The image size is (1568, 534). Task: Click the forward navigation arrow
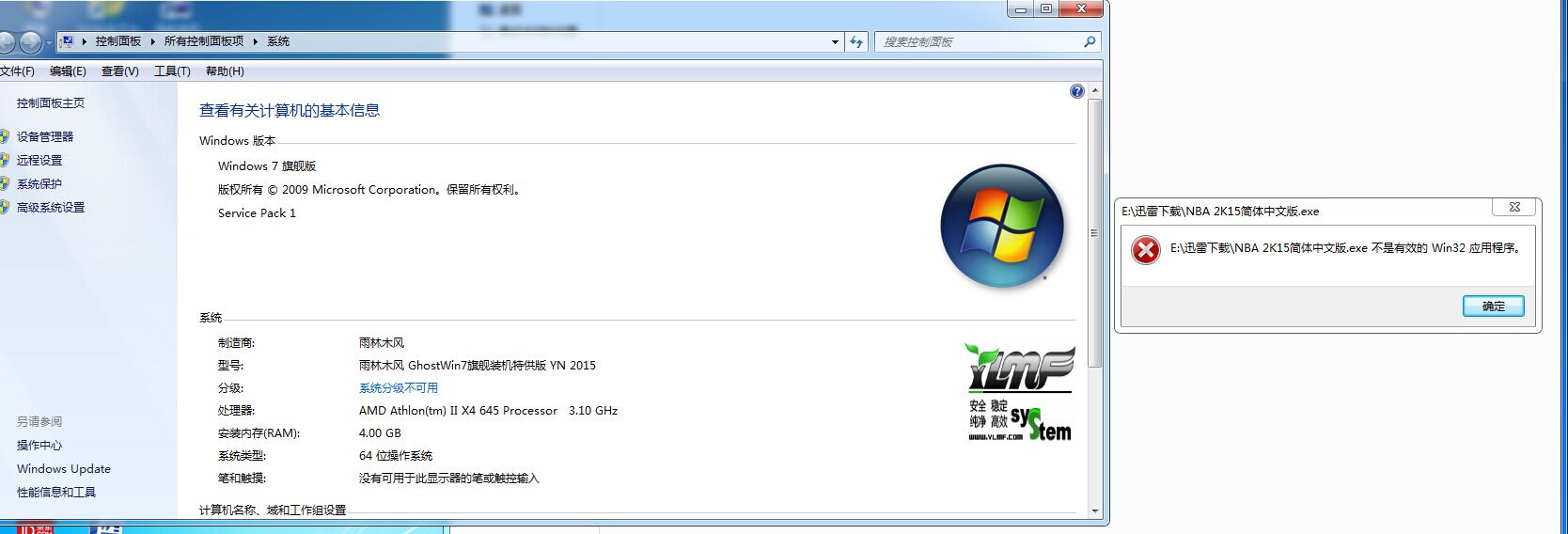coord(30,42)
